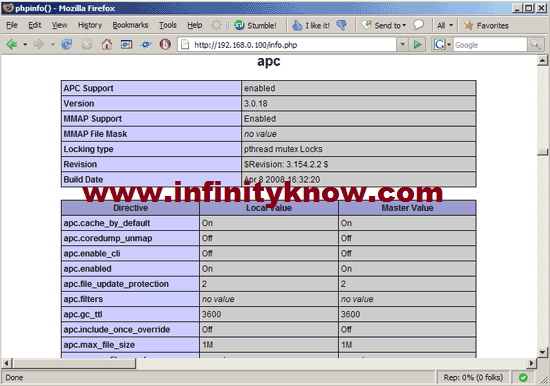Click the vertical scrollbar up arrow
This screenshot has height=386, width=550.
[x=542, y=60]
